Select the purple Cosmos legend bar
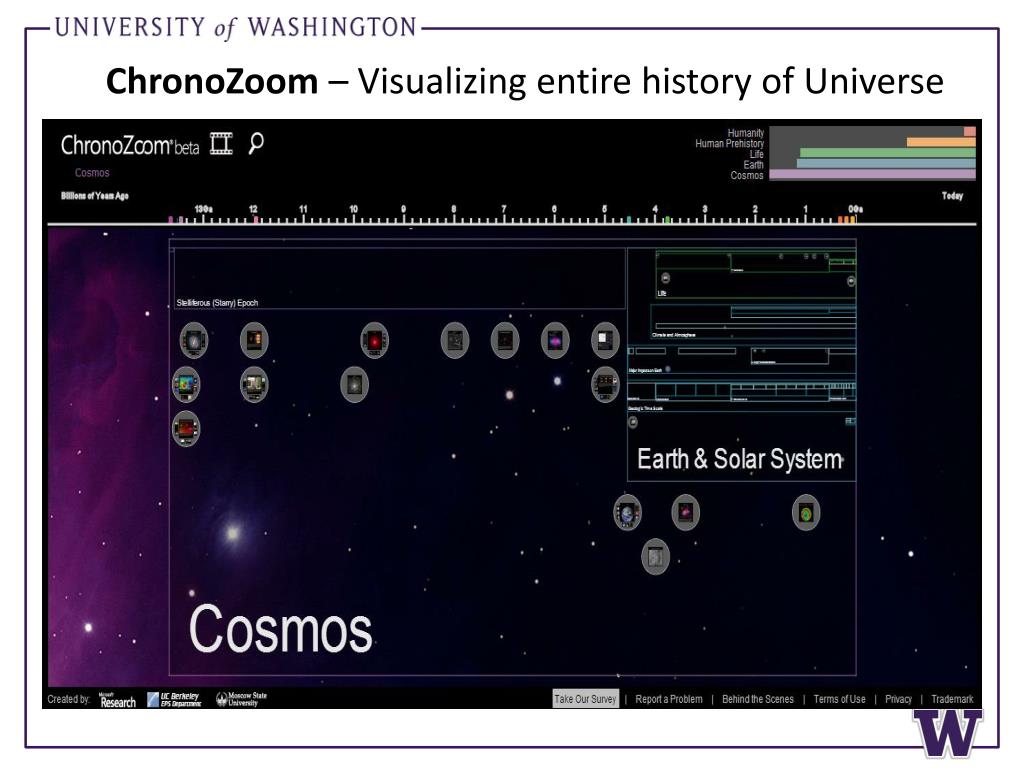Screen dimensions: 1024x768 point(872,174)
